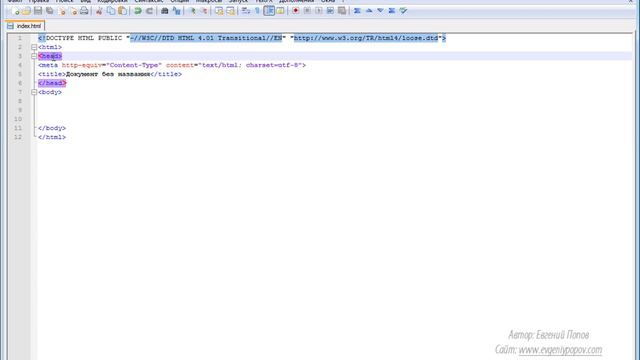This screenshot has height=360, width=640.
Task: Click the Redo toolbar icon
Action: pos(149,11)
